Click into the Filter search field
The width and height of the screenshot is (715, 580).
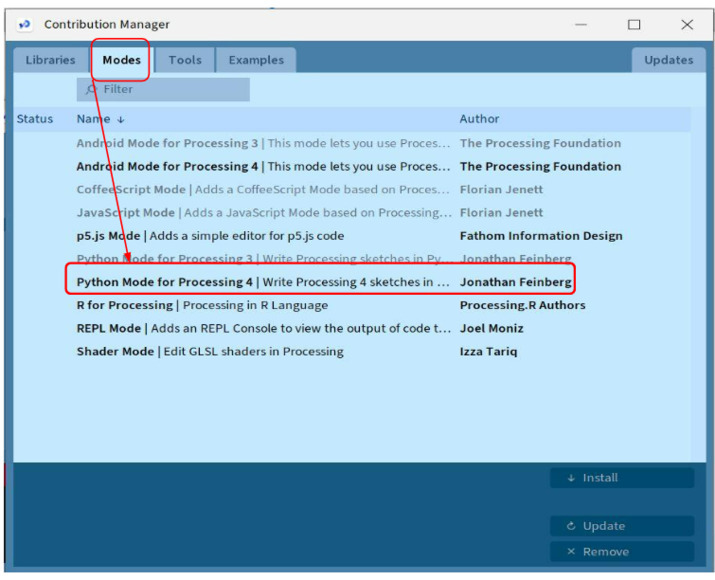pyautogui.click(x=163, y=89)
